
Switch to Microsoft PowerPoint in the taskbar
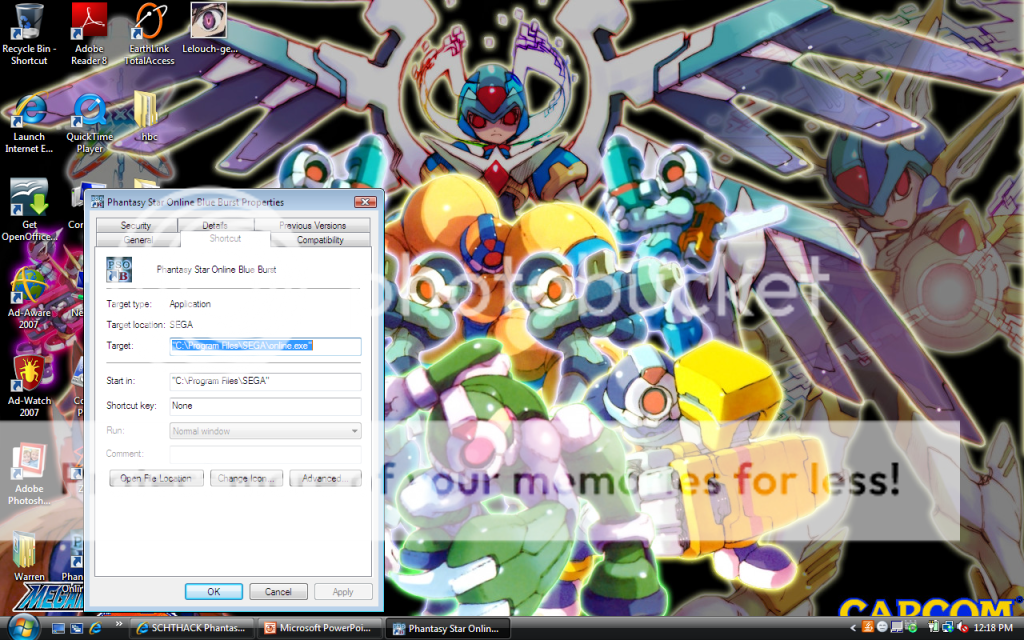pos(320,628)
